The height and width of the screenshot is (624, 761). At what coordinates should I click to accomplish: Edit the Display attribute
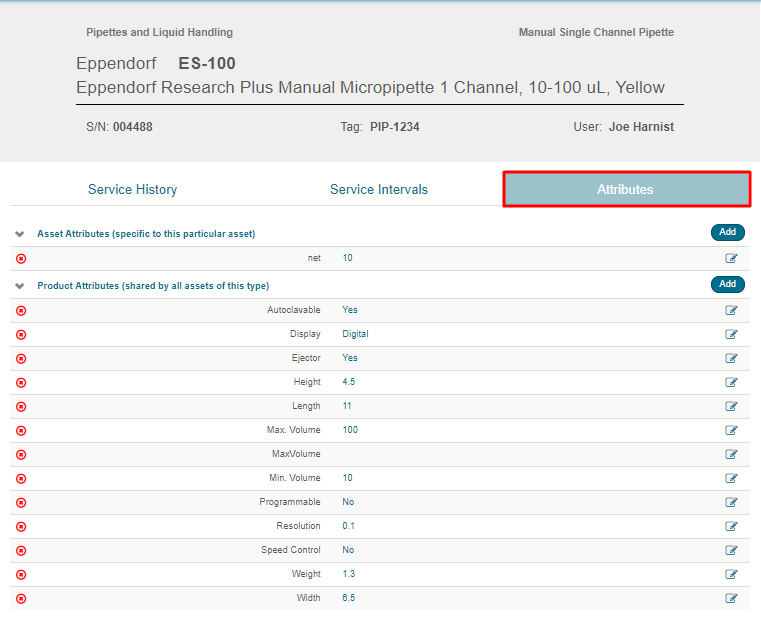(x=731, y=334)
